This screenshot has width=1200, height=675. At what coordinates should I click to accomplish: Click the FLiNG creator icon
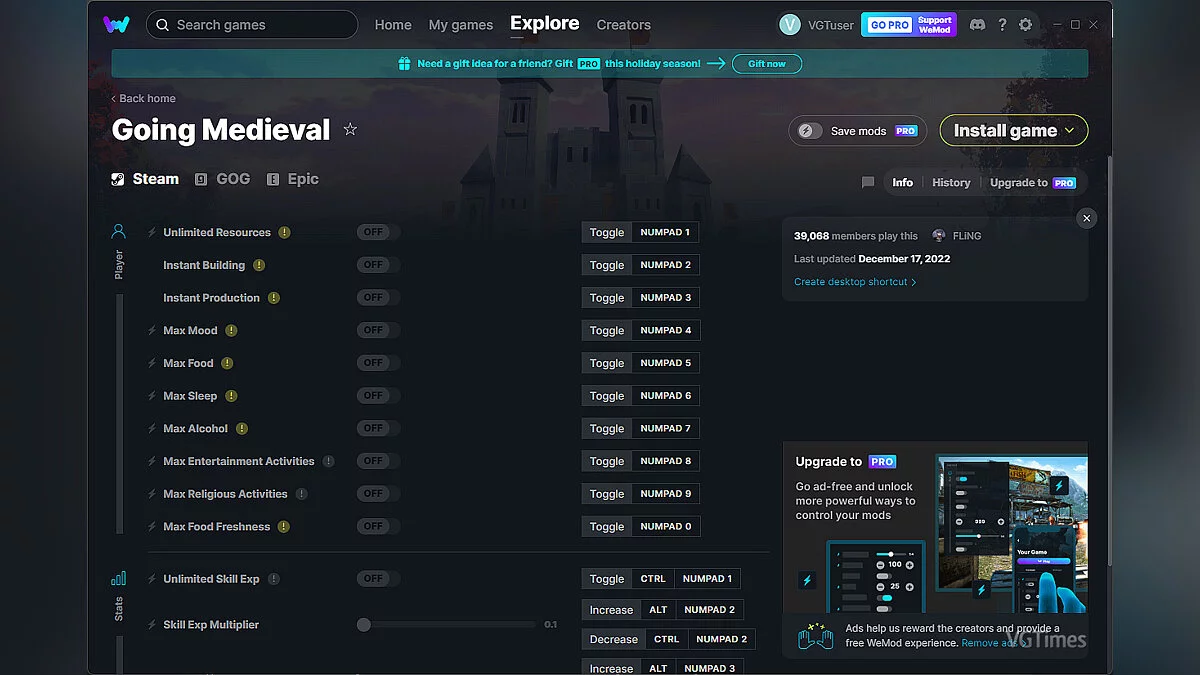(x=937, y=235)
